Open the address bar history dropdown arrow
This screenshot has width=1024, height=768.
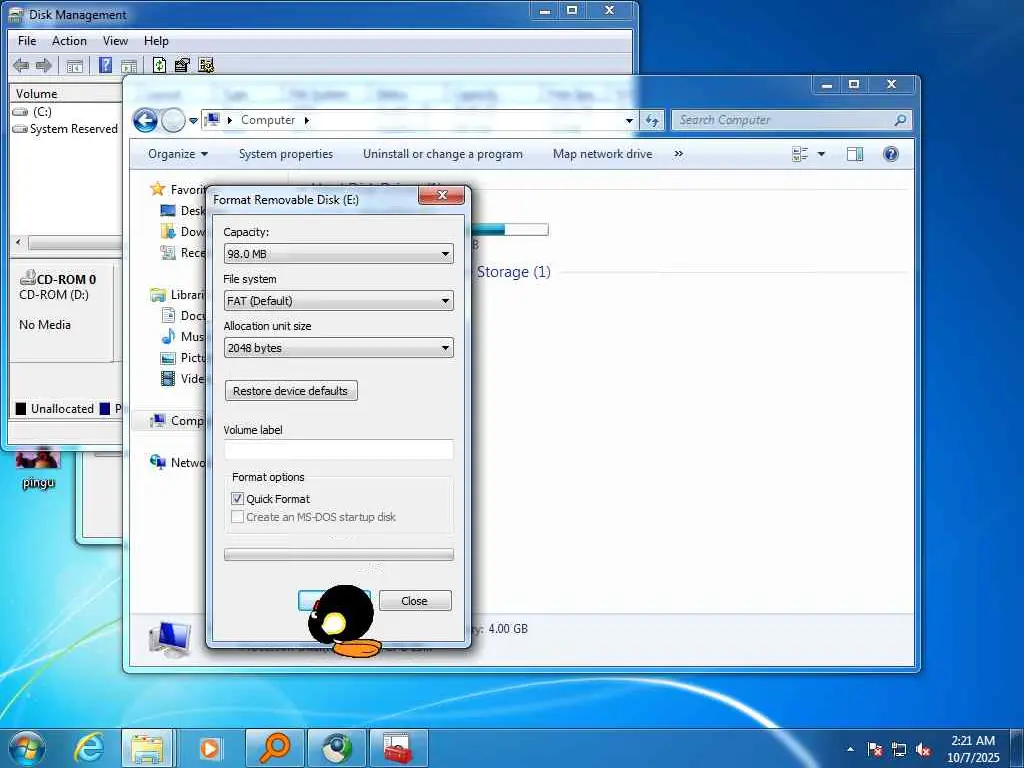(629, 120)
